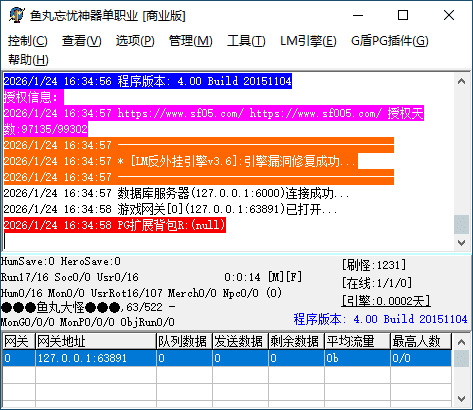Click the 队列数据 column header
473x410 pixels.
point(184,341)
